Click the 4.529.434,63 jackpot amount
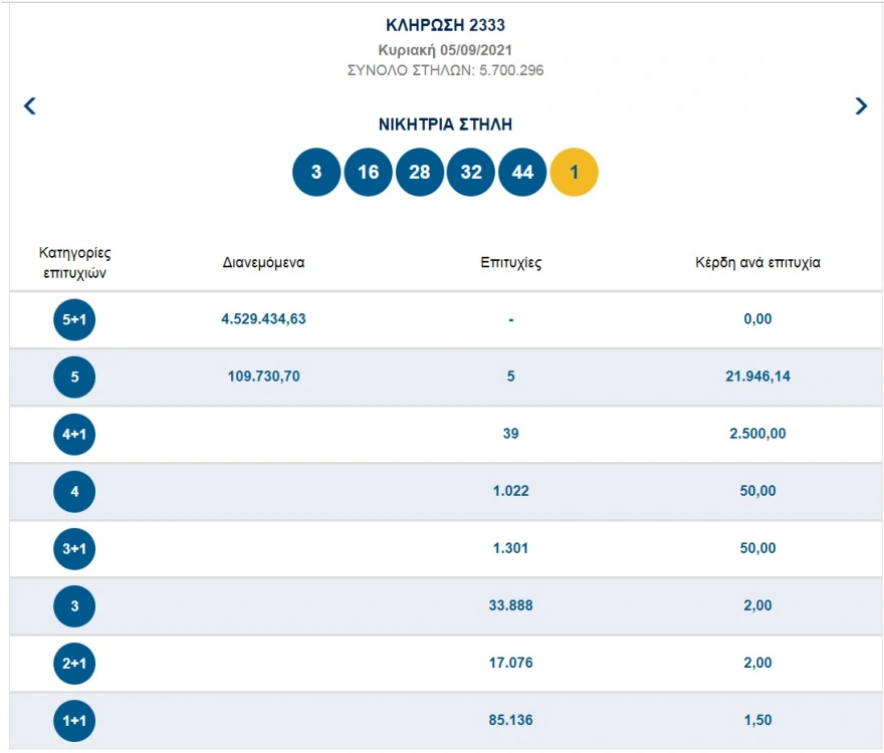Viewport: 884px width, 753px height. coord(263,319)
